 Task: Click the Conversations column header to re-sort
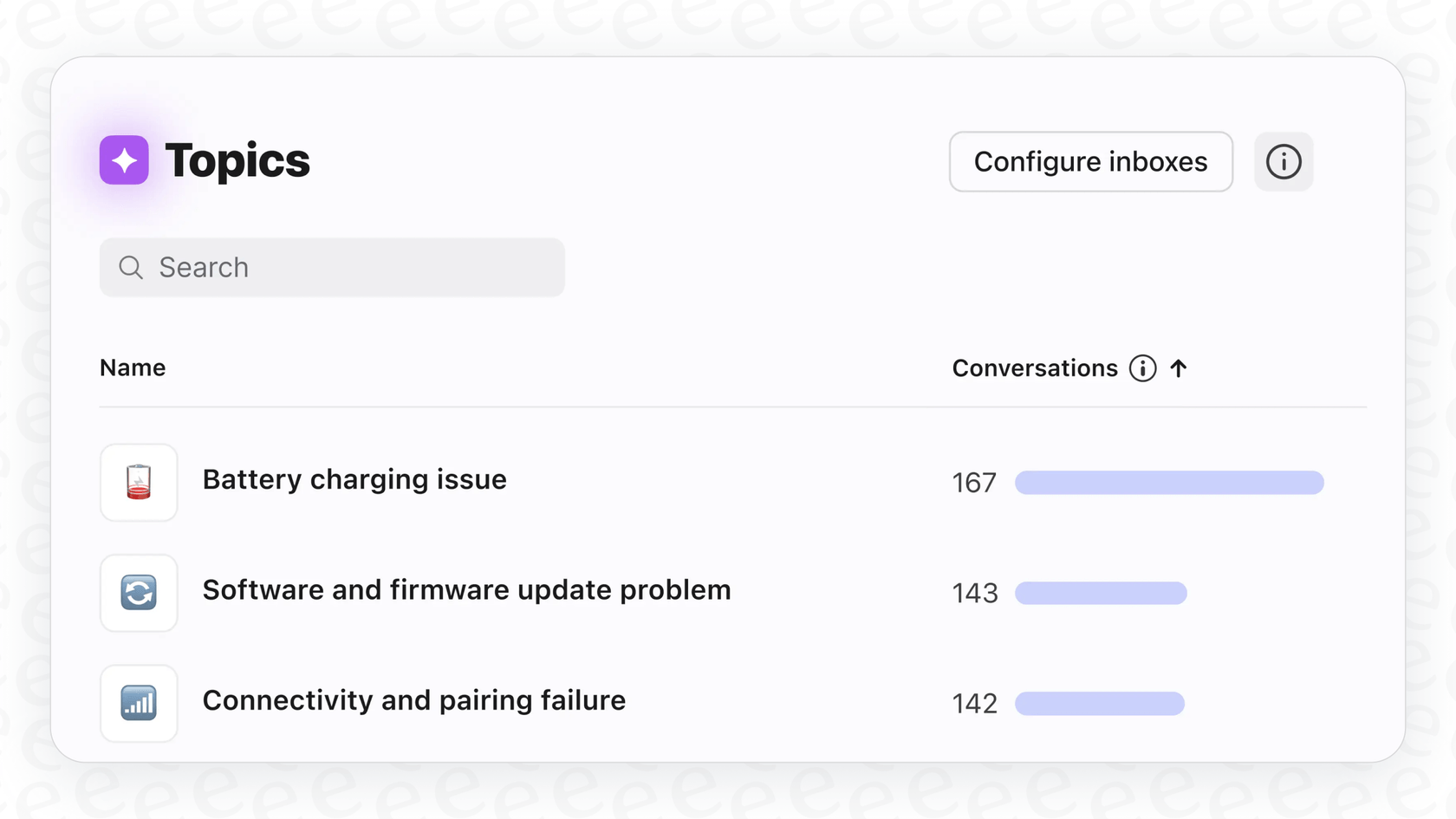click(x=1035, y=367)
